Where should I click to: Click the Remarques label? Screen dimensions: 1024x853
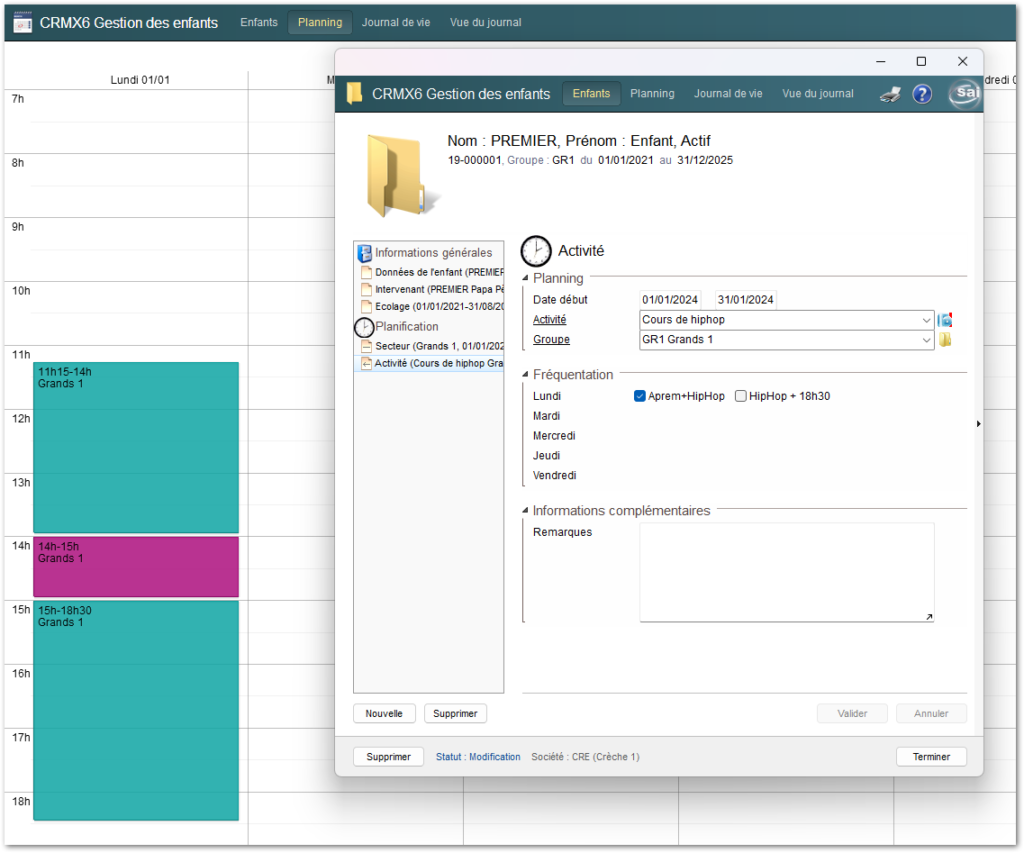point(562,532)
